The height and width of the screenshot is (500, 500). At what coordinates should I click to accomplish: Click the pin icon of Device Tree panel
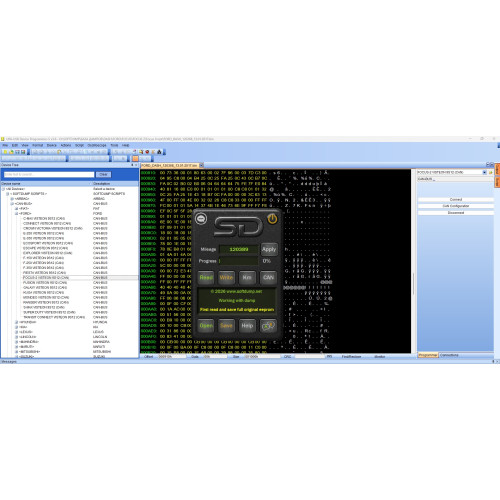132,165
